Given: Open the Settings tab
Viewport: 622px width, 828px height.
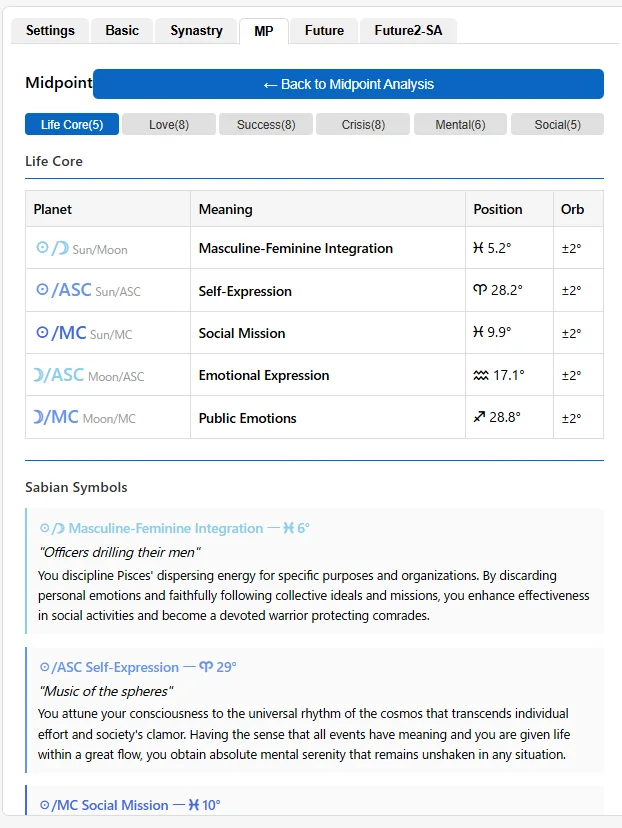Looking at the screenshot, I should (50, 31).
